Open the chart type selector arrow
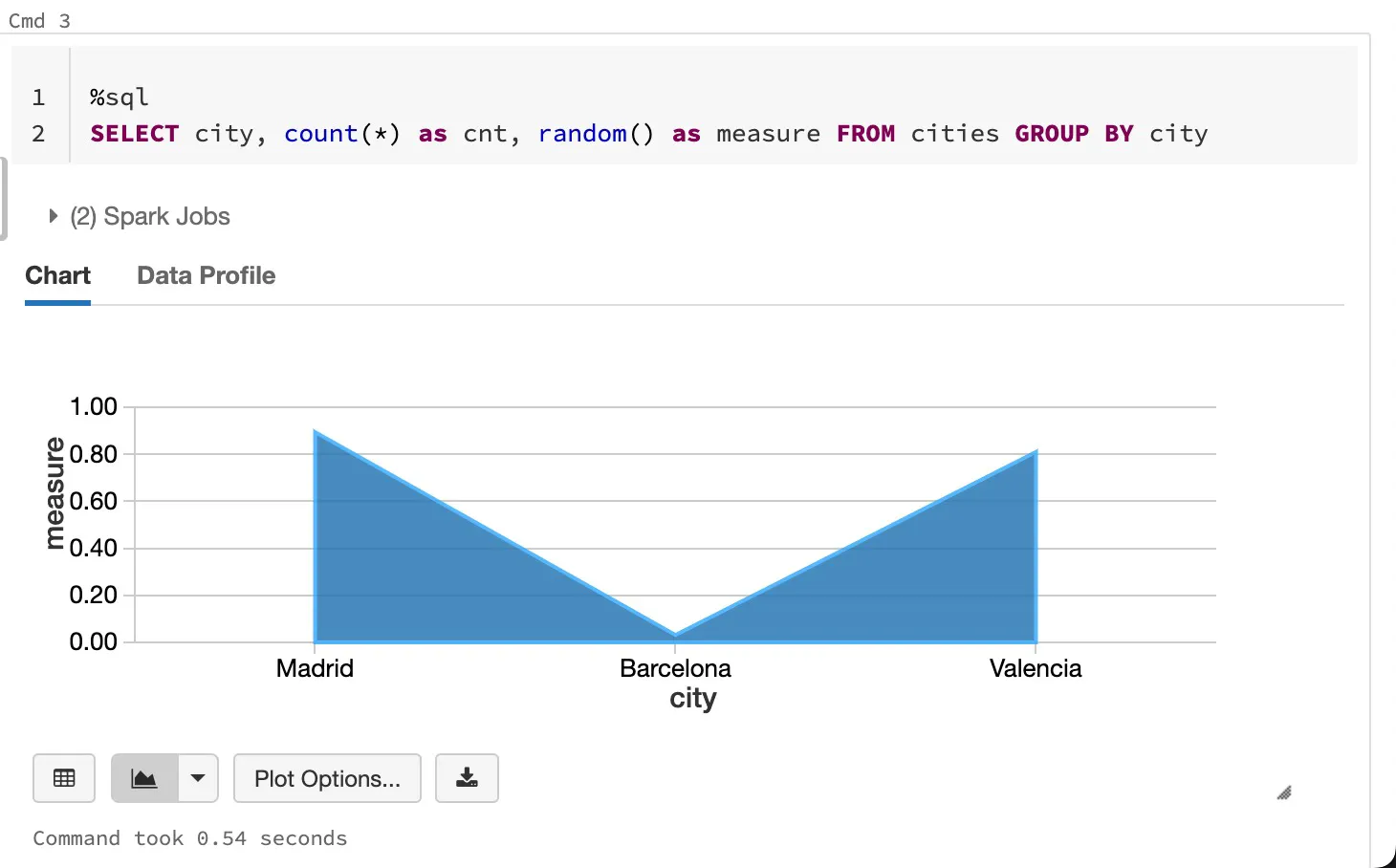This screenshot has width=1396, height=868. tap(198, 778)
